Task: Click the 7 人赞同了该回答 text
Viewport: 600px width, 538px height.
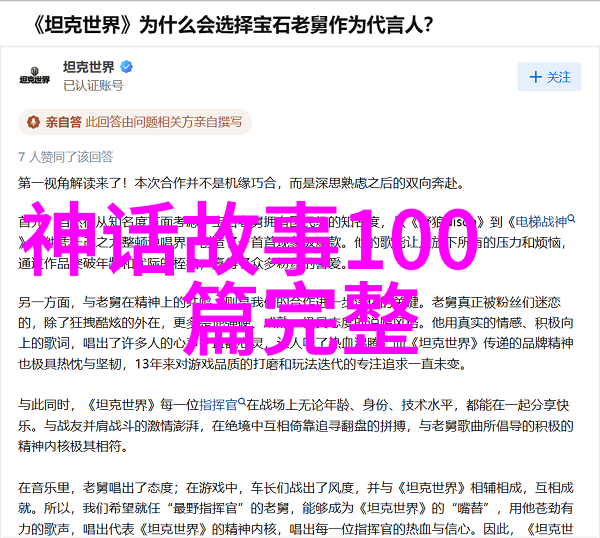Action: (66, 157)
